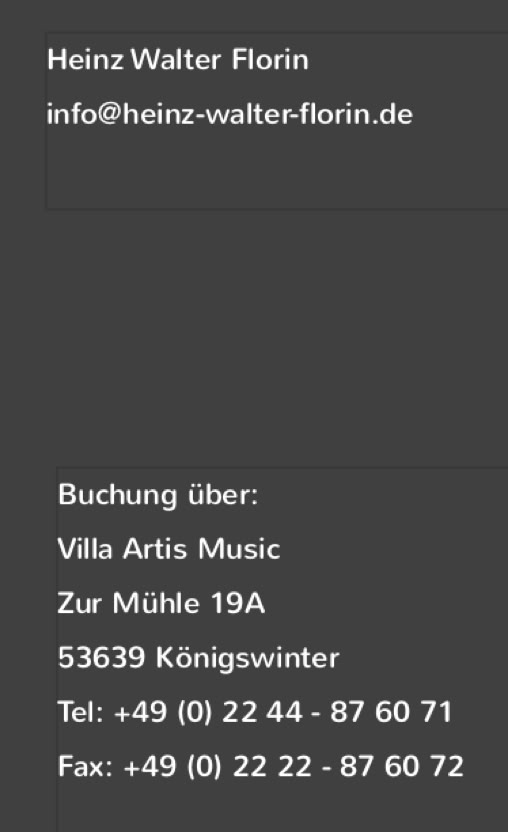
Task: Click the postal code 53639
Action: tap(101, 657)
